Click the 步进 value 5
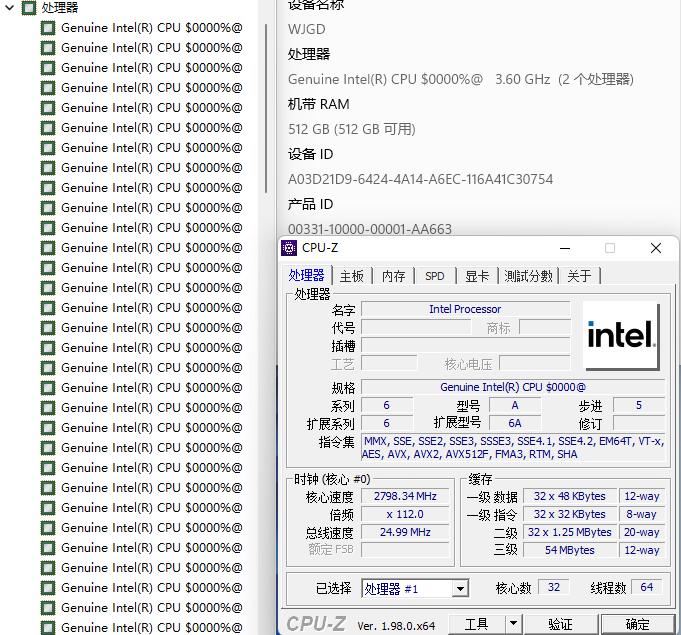 (639, 405)
